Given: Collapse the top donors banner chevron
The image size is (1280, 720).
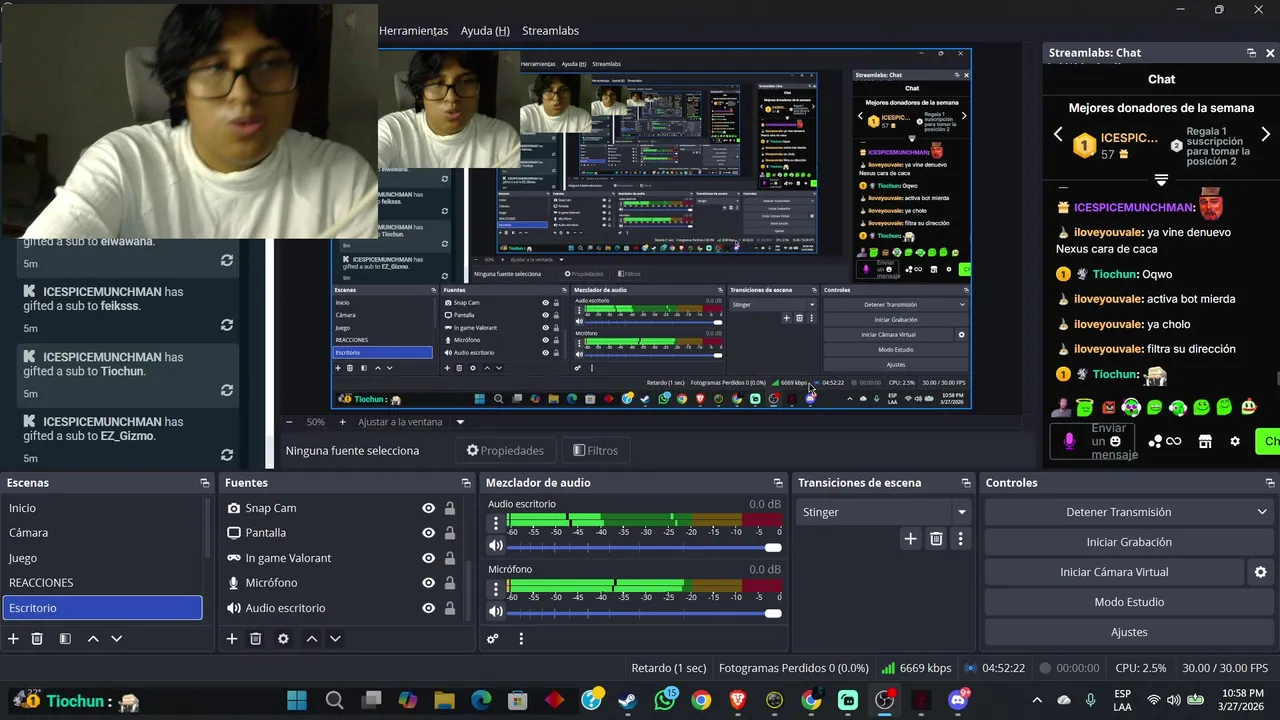Looking at the screenshot, I should 1161,180.
